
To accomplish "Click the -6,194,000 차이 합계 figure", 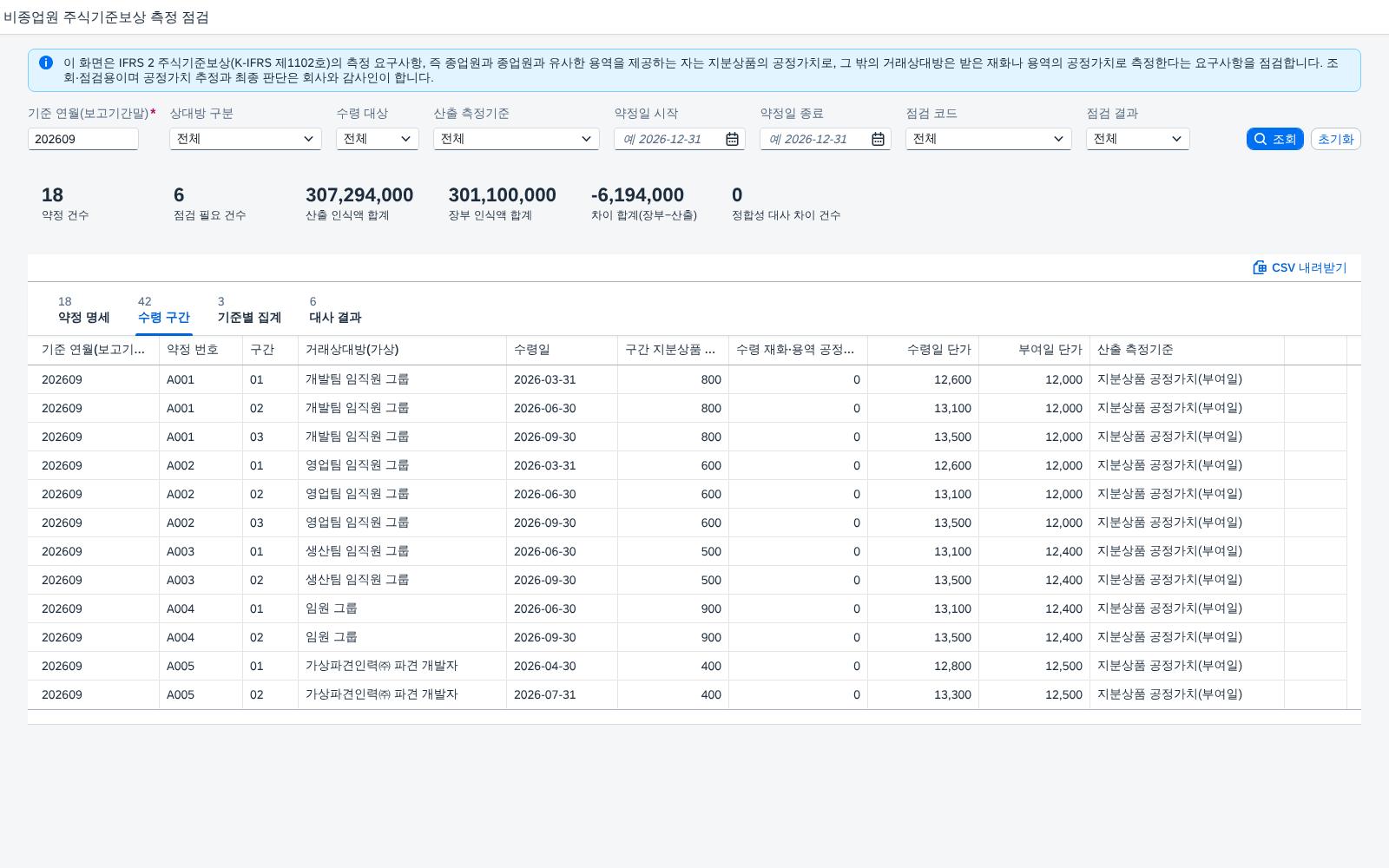I will click(x=637, y=195).
